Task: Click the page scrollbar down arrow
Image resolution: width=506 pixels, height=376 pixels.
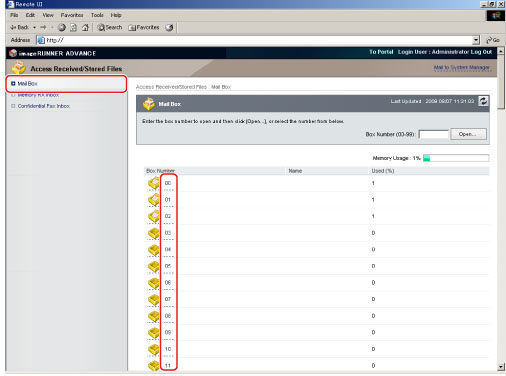Action: (501, 367)
